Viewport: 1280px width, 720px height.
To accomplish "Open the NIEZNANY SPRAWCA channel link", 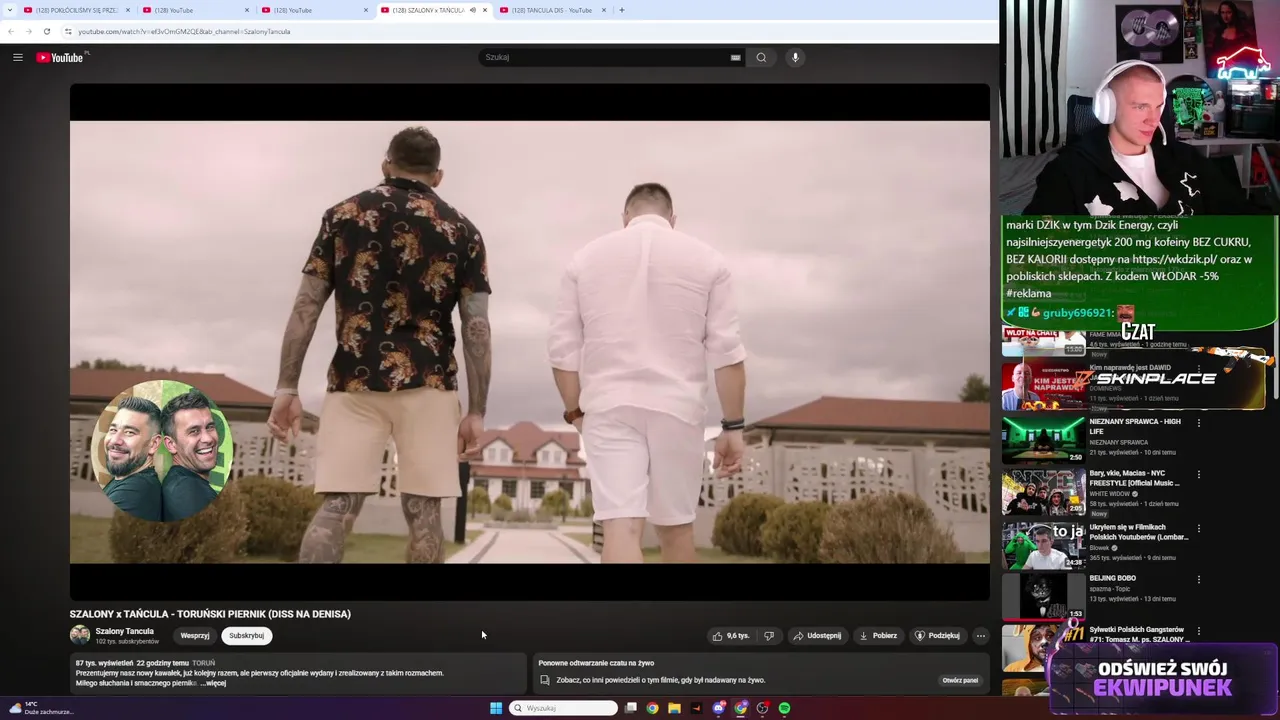I will [x=1118, y=442].
